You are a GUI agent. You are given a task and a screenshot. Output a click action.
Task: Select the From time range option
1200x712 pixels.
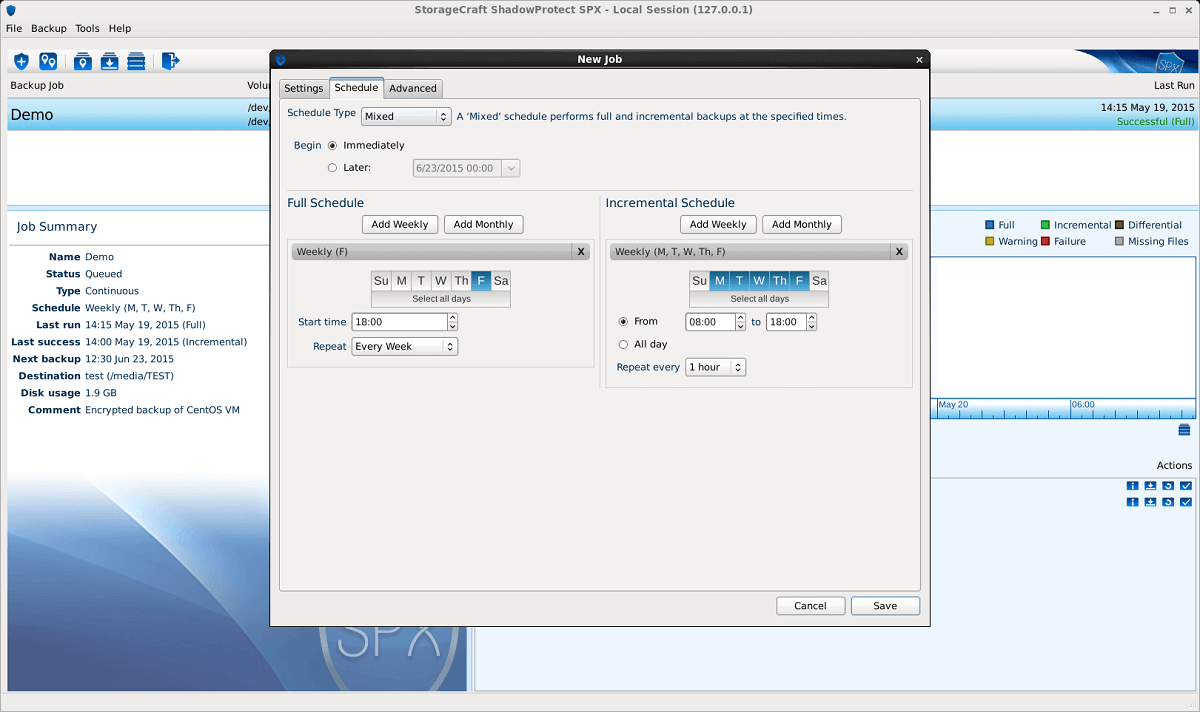624,322
